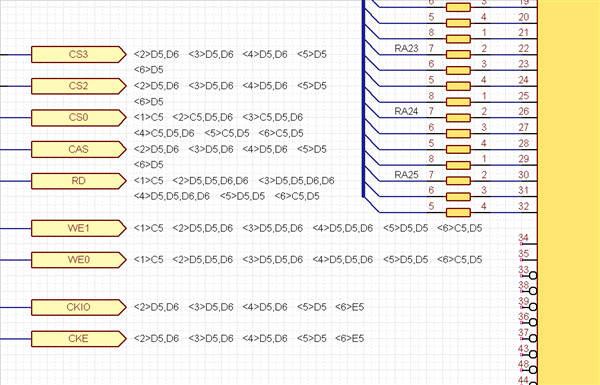Click the RA24 designator label
600x385 pixels.
pos(406,111)
